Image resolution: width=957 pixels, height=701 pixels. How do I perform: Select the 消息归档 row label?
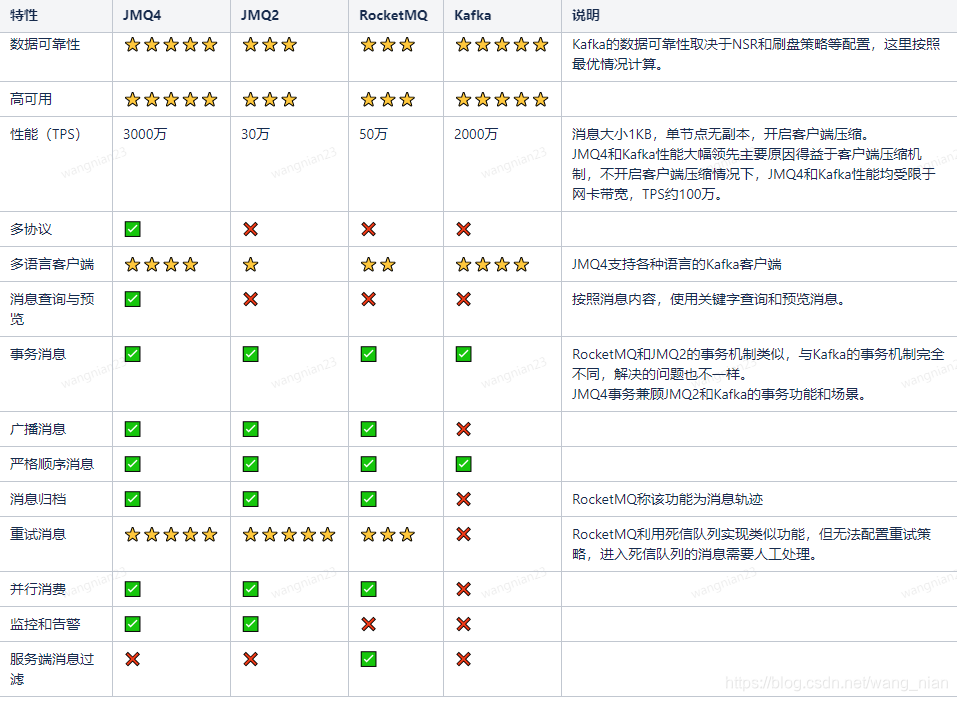[x=38, y=499]
